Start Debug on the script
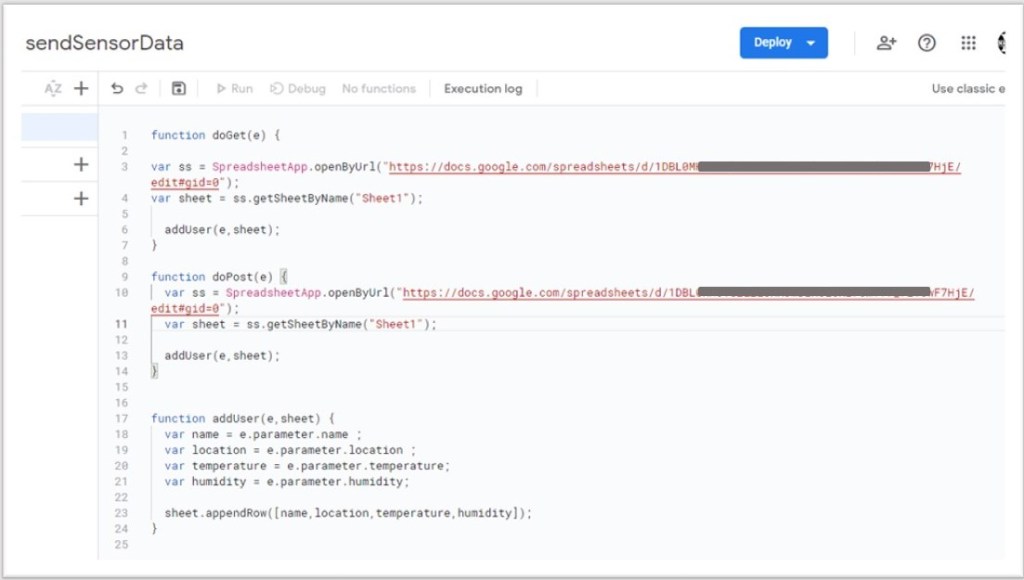1024x580 pixels. click(x=298, y=89)
